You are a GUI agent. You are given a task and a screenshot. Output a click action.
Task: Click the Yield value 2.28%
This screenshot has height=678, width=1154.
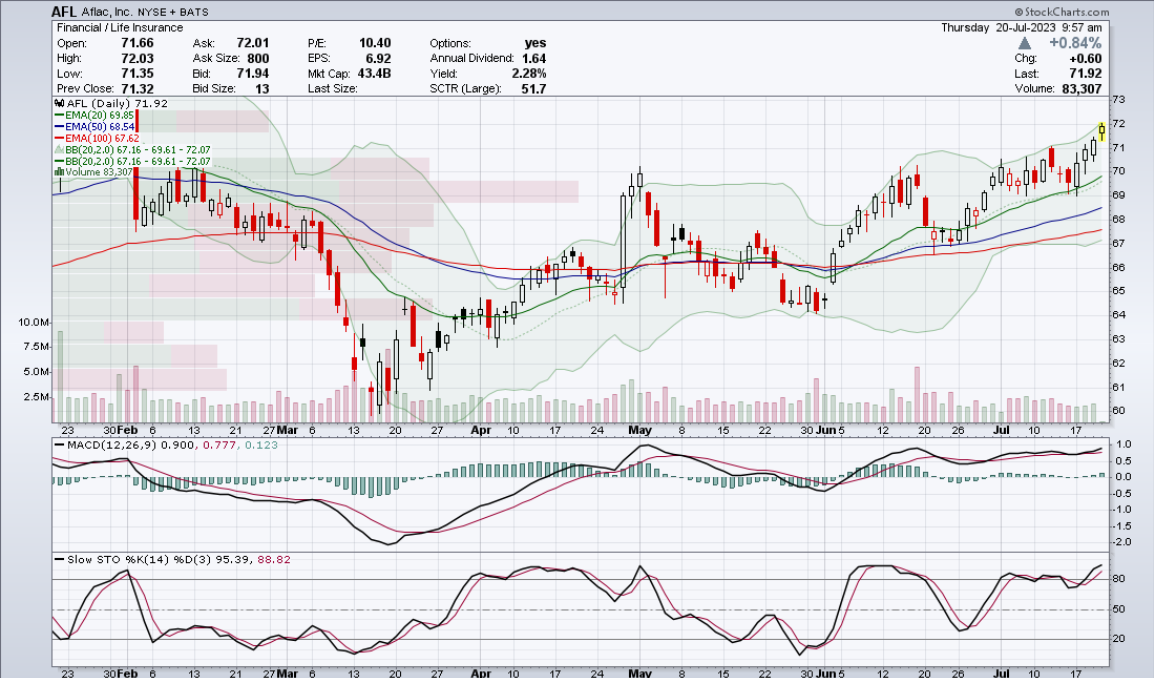(530, 74)
